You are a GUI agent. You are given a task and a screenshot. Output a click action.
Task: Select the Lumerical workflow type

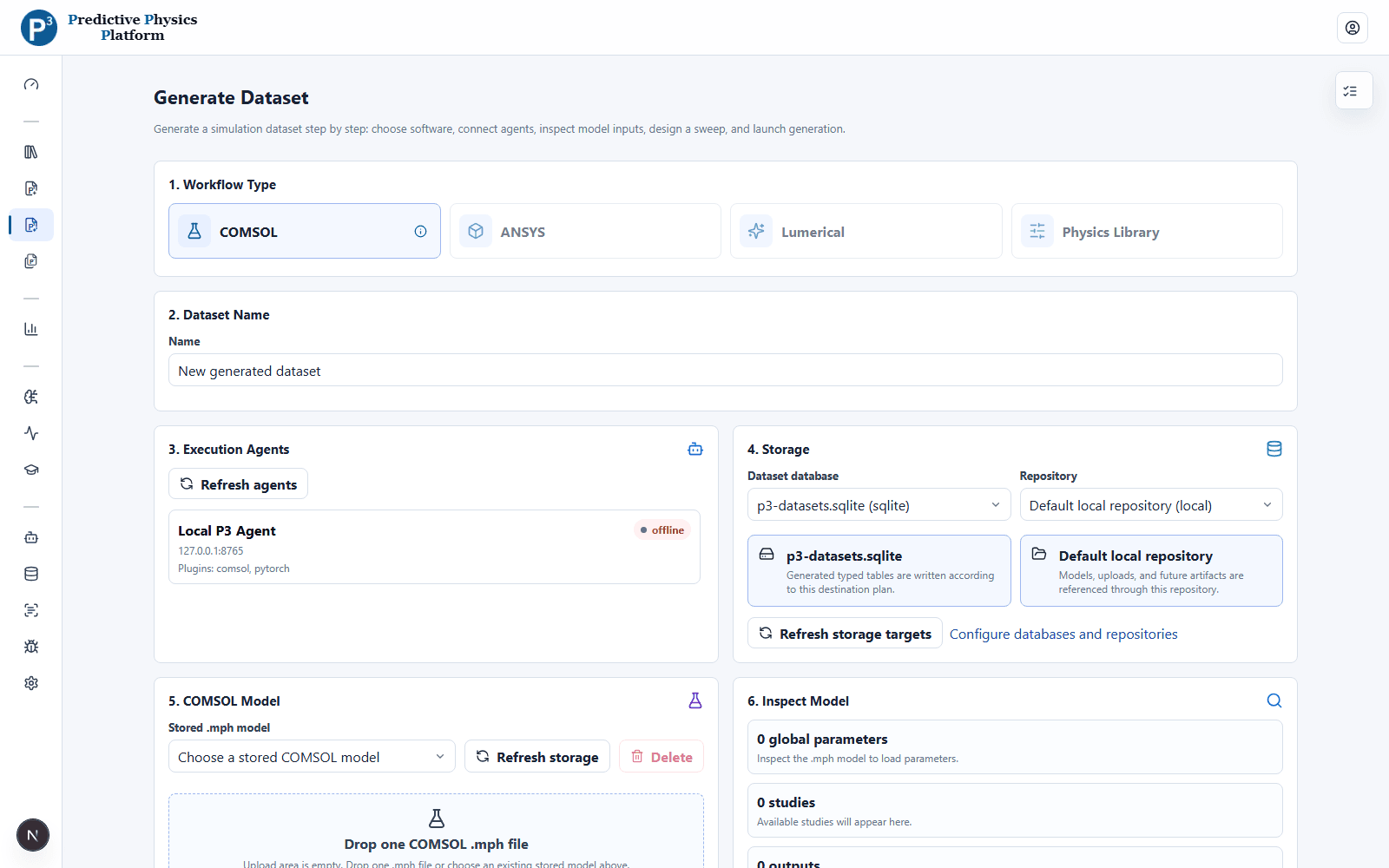(866, 231)
